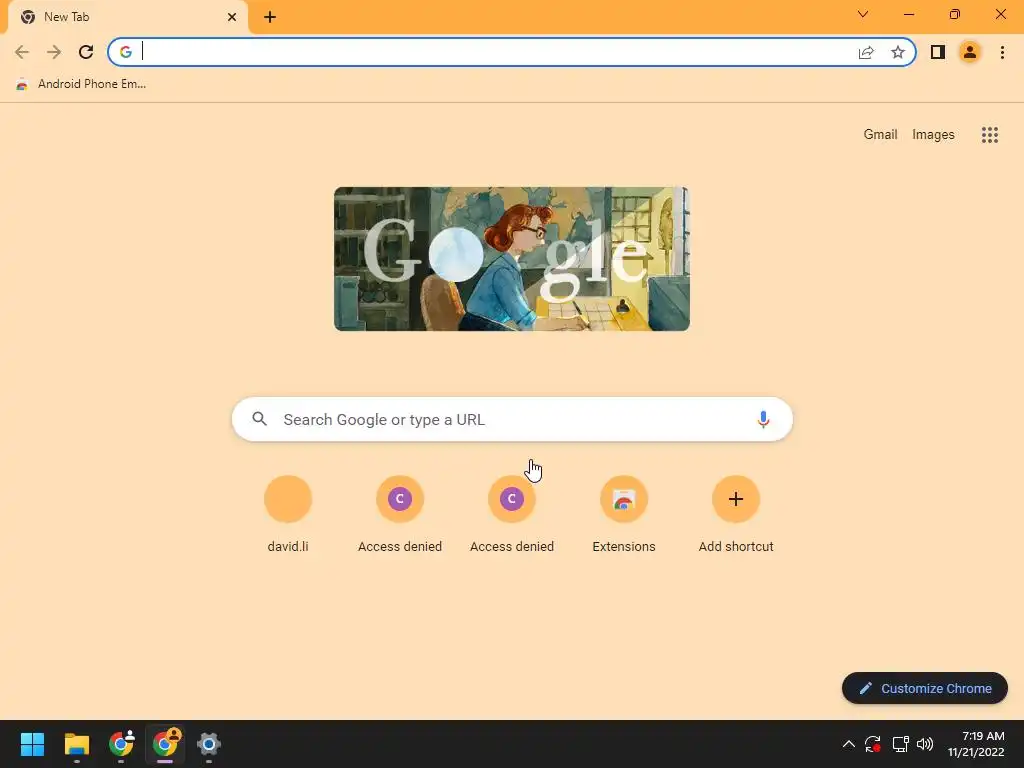Image resolution: width=1024 pixels, height=768 pixels.
Task: Open Windows Start menu
Action: tap(32, 744)
